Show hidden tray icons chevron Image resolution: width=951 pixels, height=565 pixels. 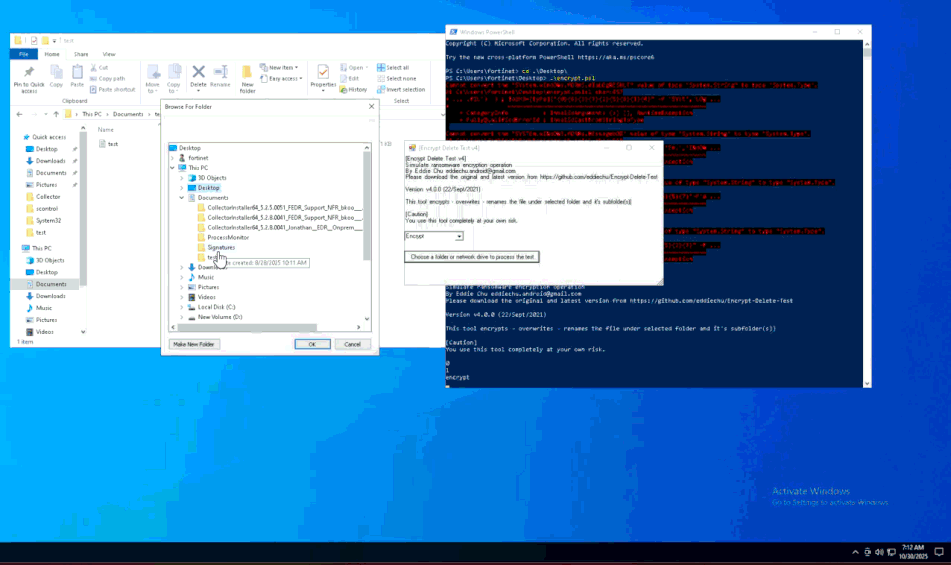click(x=855, y=552)
